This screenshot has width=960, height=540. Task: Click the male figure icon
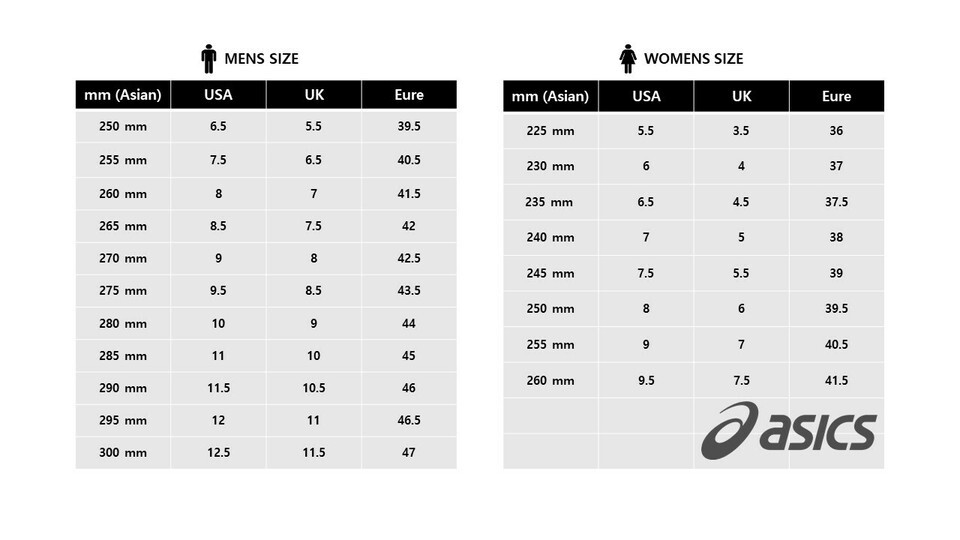pyautogui.click(x=208, y=58)
